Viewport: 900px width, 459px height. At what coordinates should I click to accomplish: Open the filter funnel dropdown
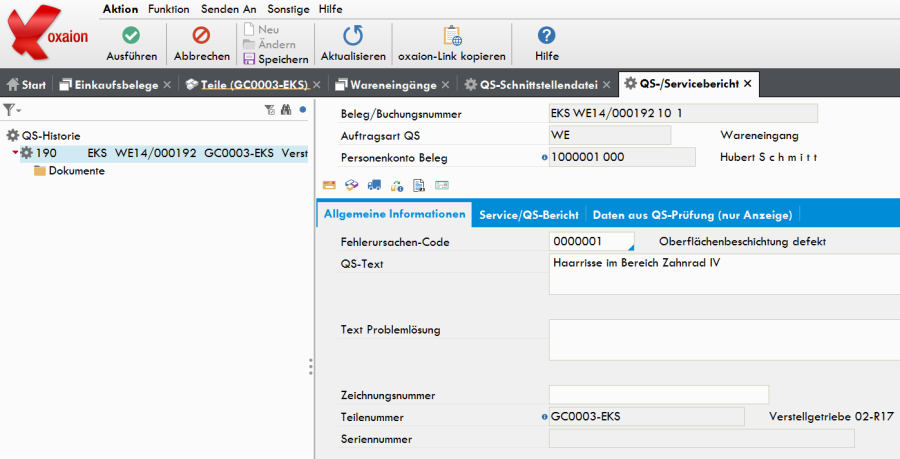[x=11, y=110]
